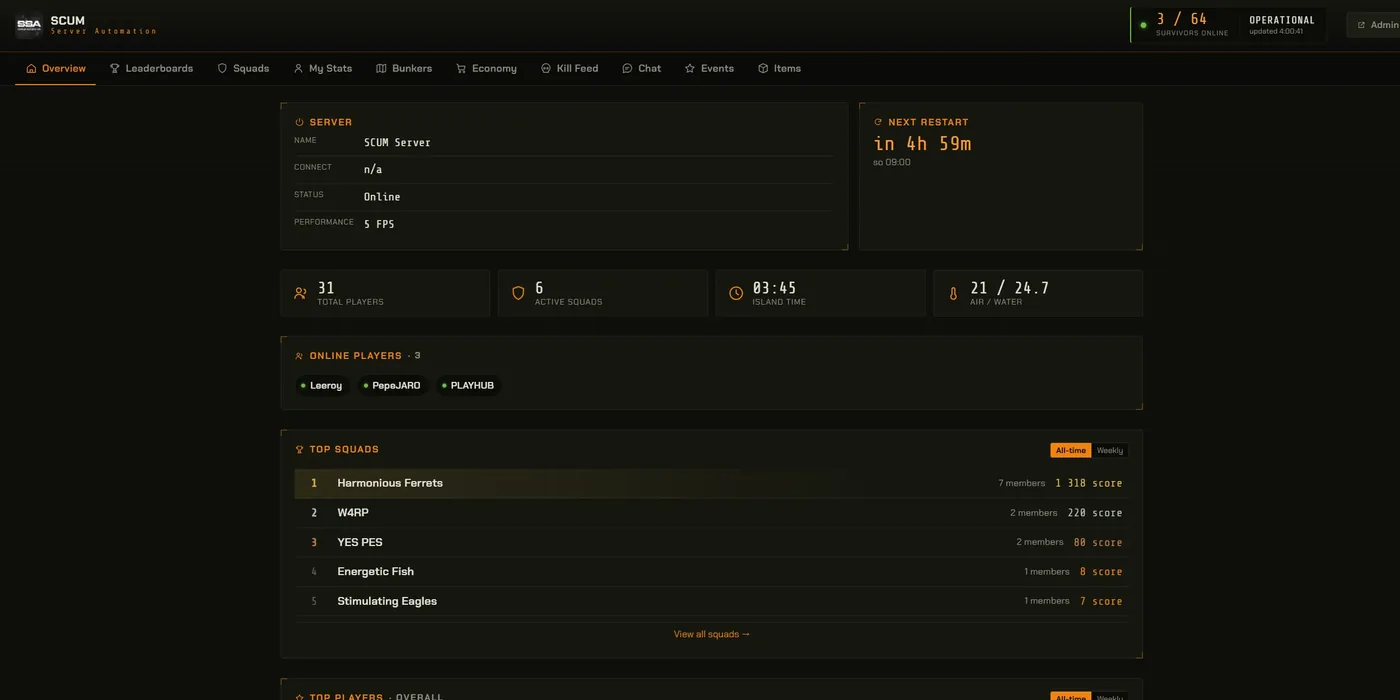Screen dimensions: 1400x700
Task: Switch to the Chat tab
Action: point(641,69)
